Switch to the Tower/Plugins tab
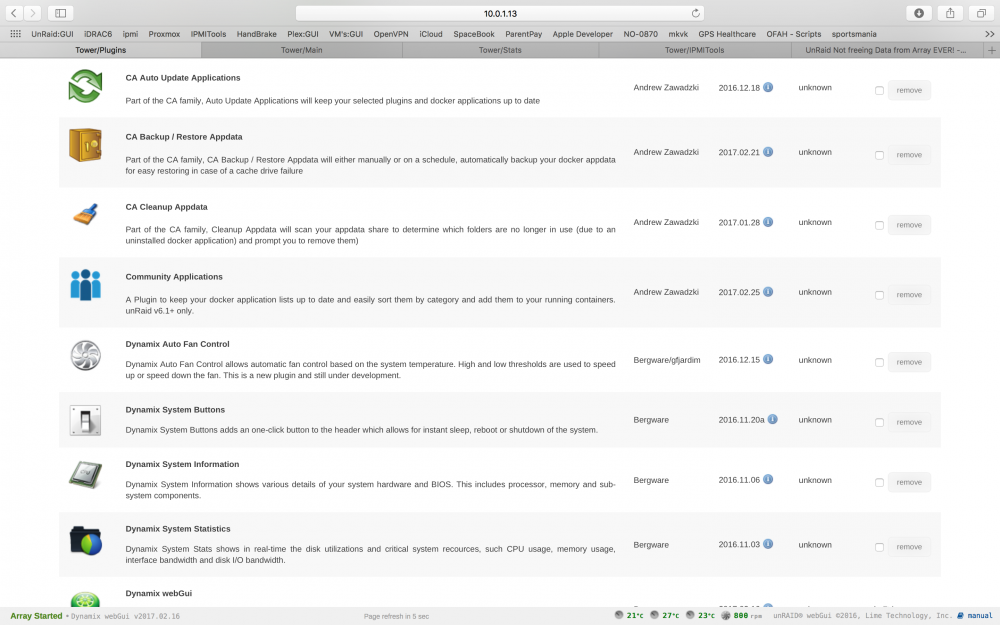Image resolution: width=1000 pixels, height=625 pixels. [101, 50]
